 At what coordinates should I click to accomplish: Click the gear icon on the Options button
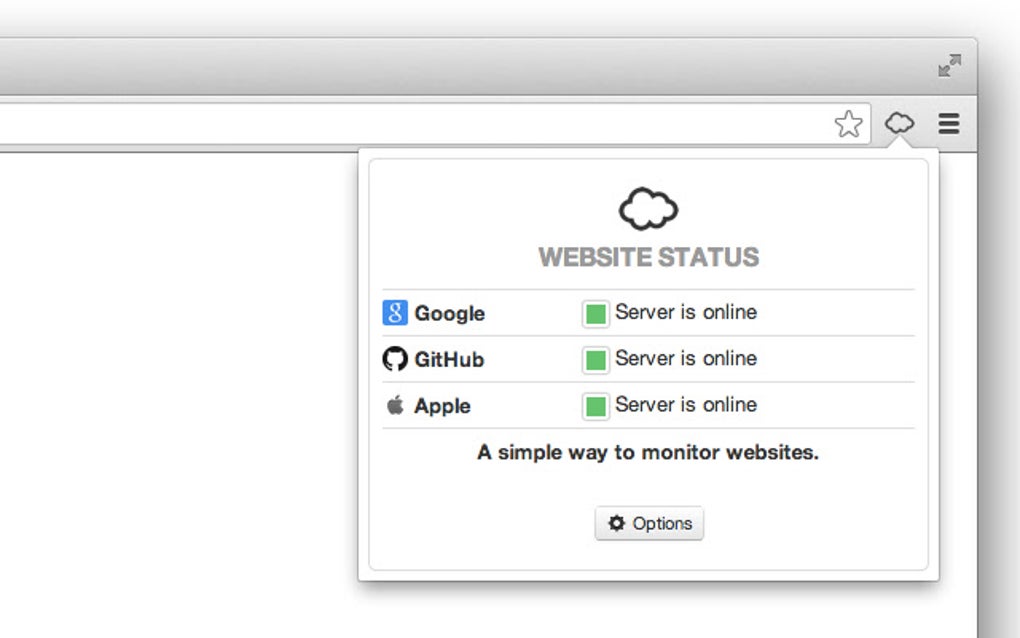(617, 523)
